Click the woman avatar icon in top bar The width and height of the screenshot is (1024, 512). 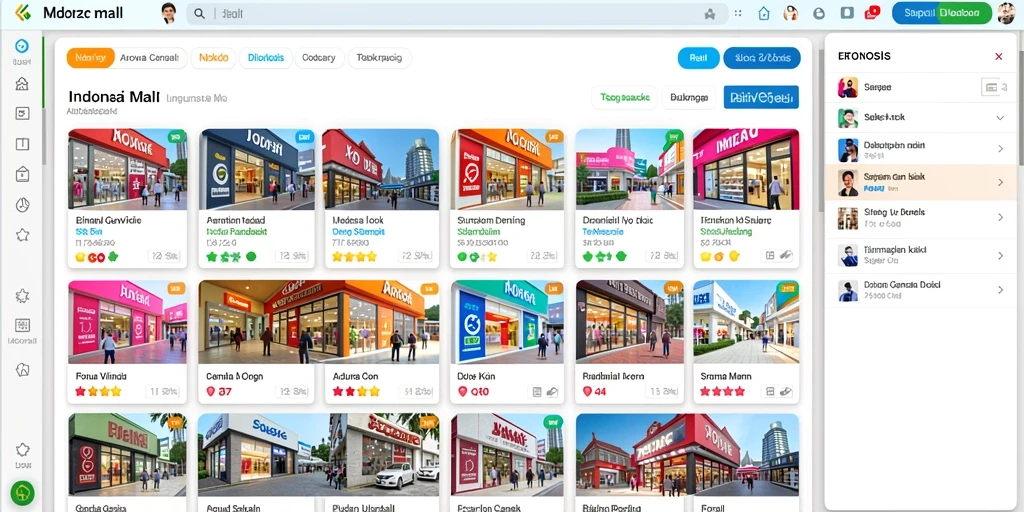(791, 13)
